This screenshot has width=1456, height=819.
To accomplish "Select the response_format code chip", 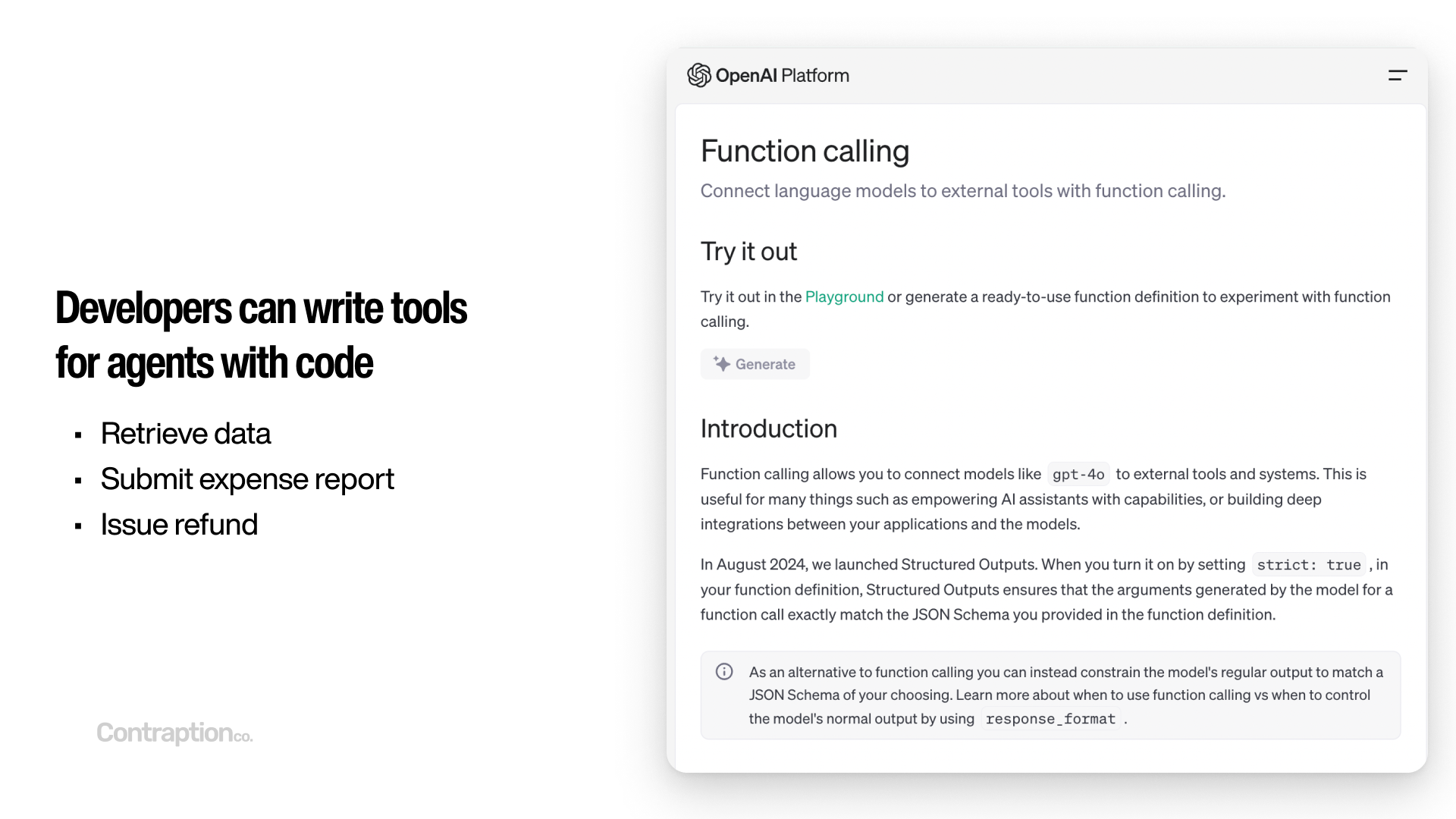I will tap(1050, 718).
